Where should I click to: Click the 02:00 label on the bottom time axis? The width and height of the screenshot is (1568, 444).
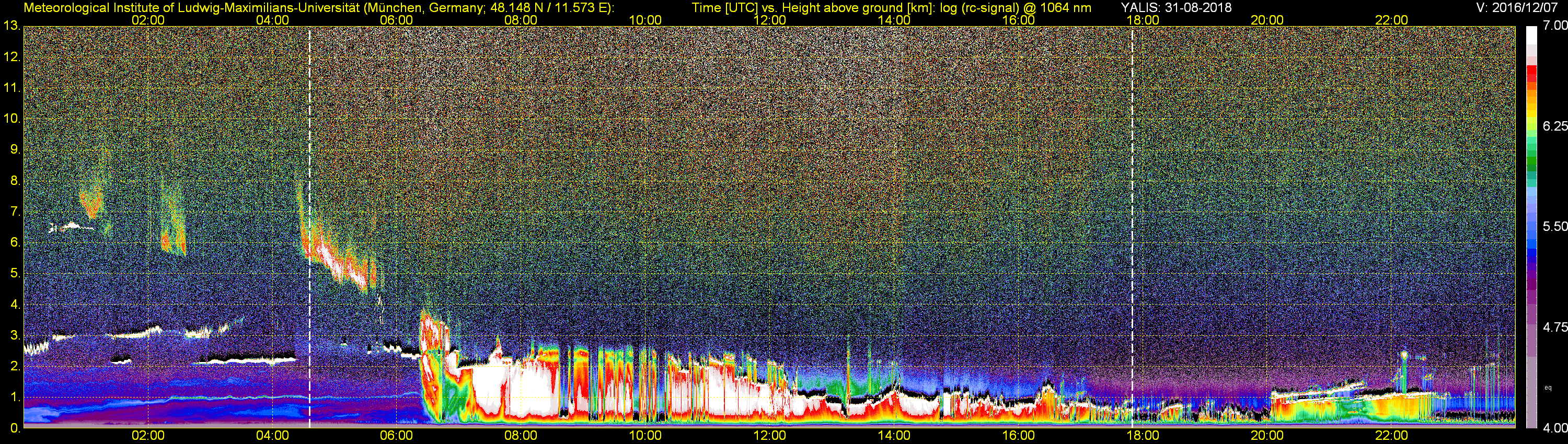pos(148,436)
